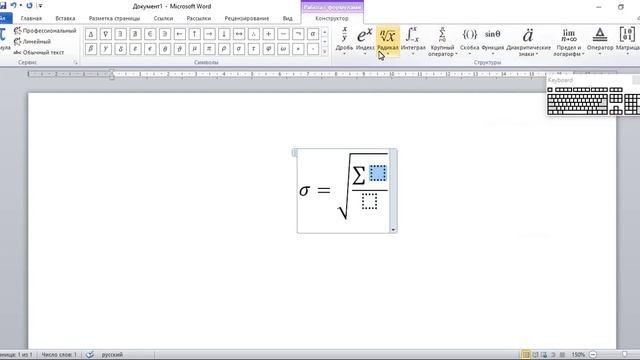Insert the rho ρ symbol

[x=224, y=49]
